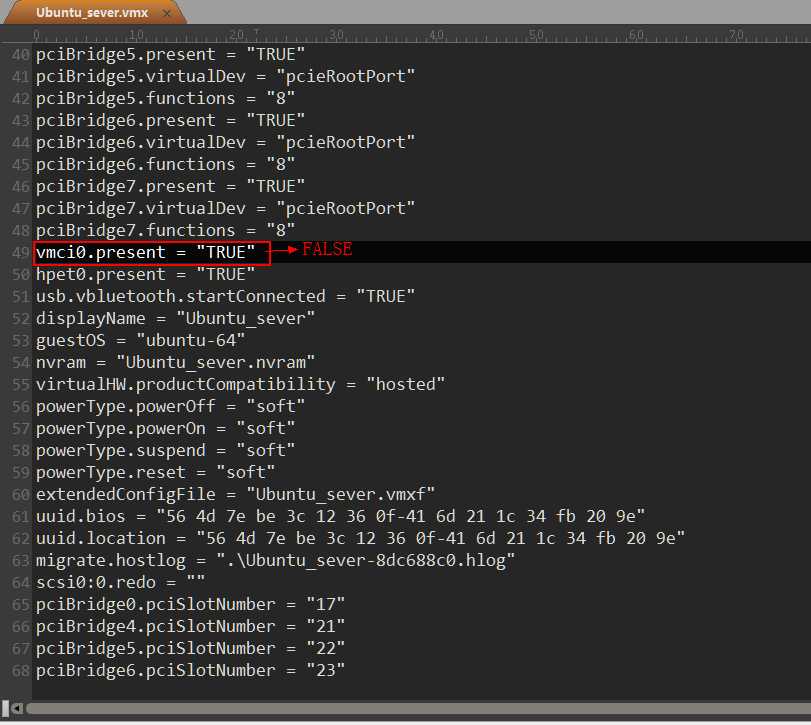The image size is (811, 725).
Task: Click line 41 pciBridge5.virtualDev text
Action: tap(225, 76)
